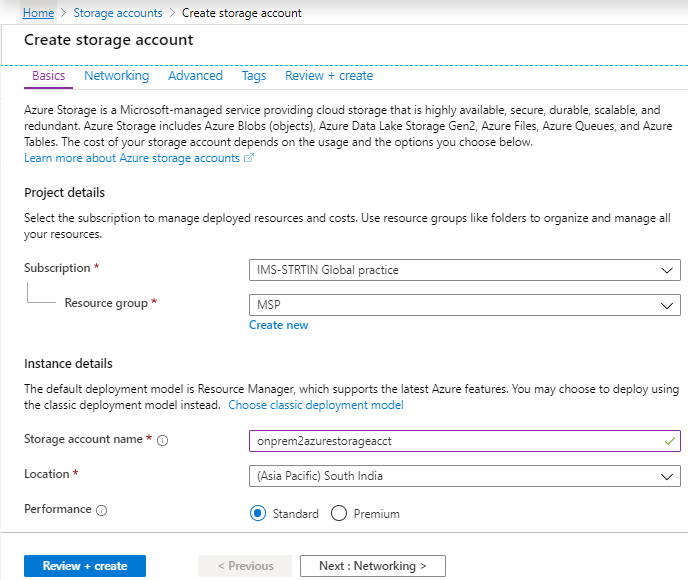Click the Performance info icon
Viewport: 688px width, 580px height.
[101, 510]
